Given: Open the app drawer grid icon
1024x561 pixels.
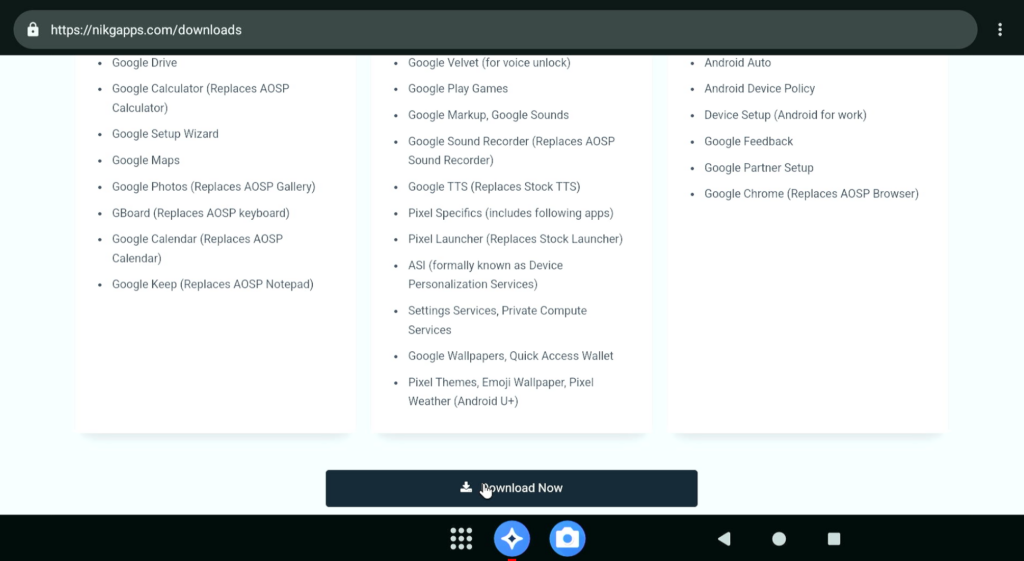Looking at the screenshot, I should [461, 539].
